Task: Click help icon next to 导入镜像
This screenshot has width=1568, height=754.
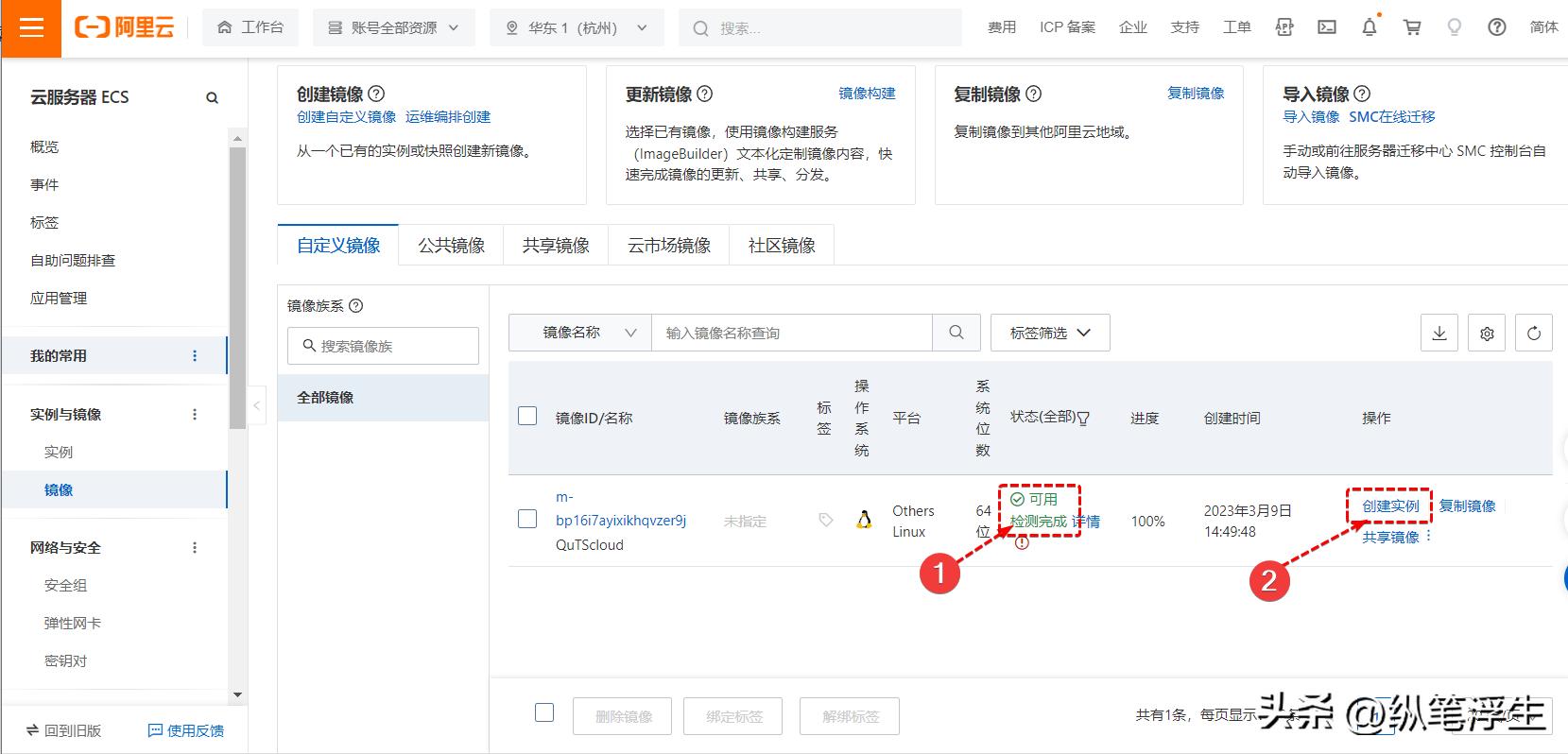Action: [x=1362, y=94]
